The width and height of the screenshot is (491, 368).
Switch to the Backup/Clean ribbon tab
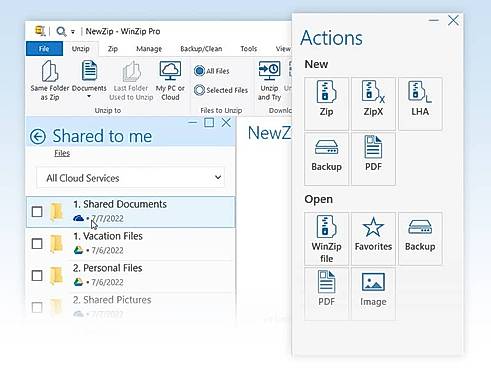(x=201, y=49)
